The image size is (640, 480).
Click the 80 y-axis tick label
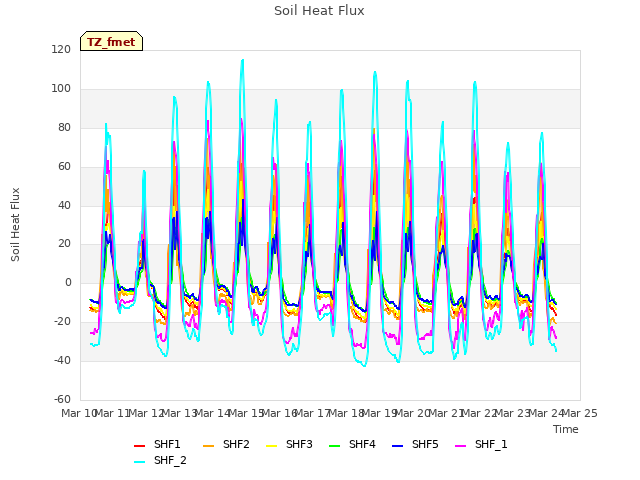[64, 127]
